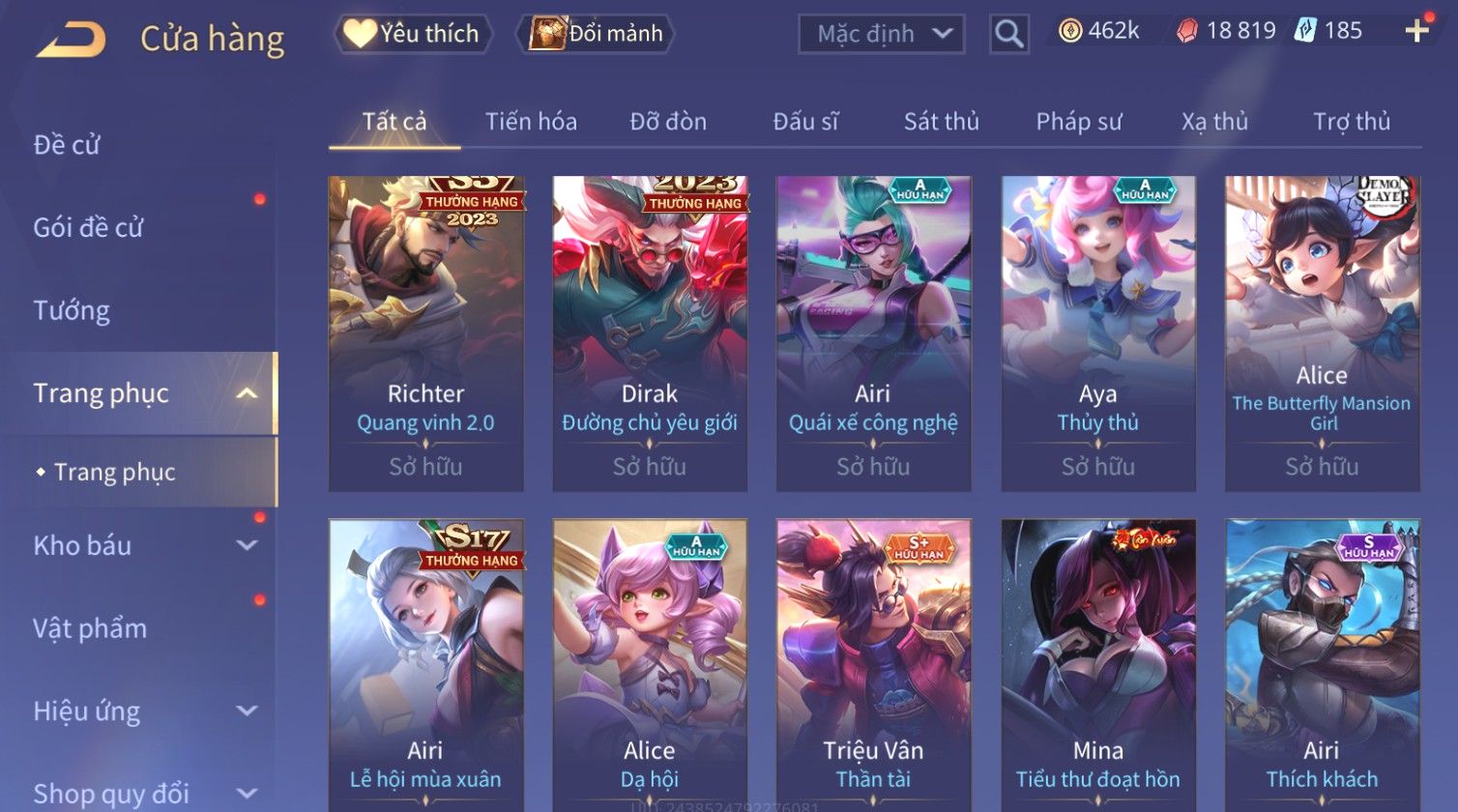Image resolution: width=1458 pixels, height=812 pixels.
Task: Select Triệu Vân Thần tài skin card
Action: click(873, 665)
